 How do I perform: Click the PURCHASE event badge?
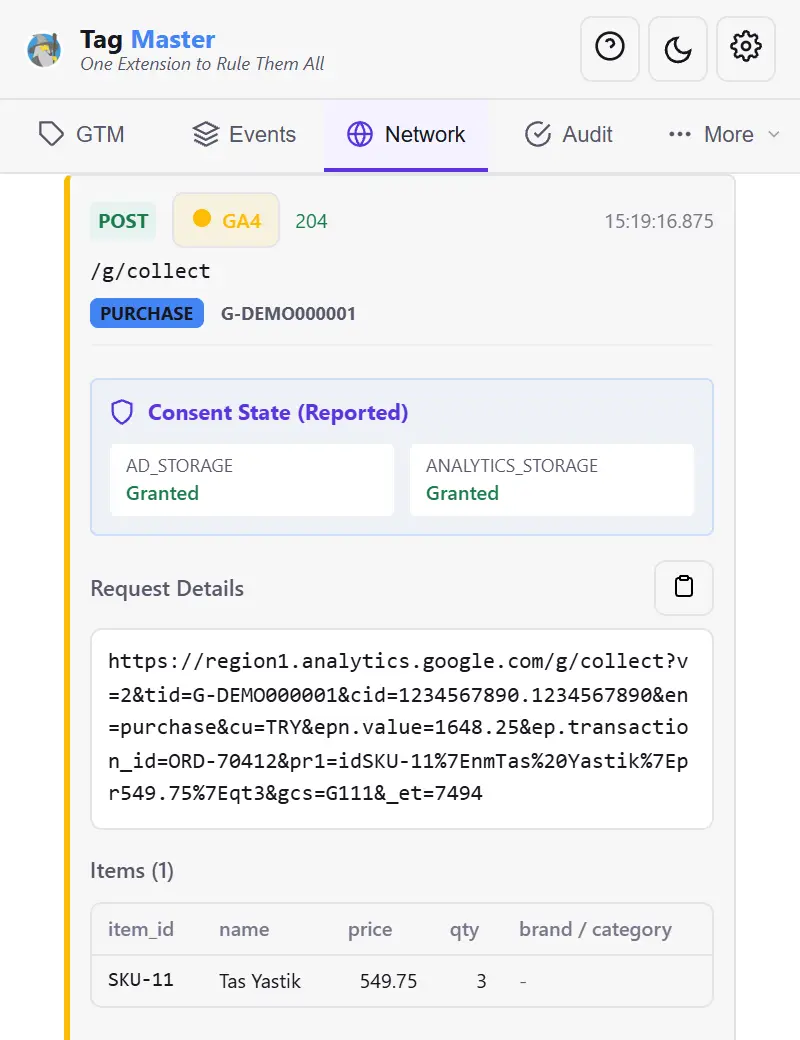coord(147,313)
